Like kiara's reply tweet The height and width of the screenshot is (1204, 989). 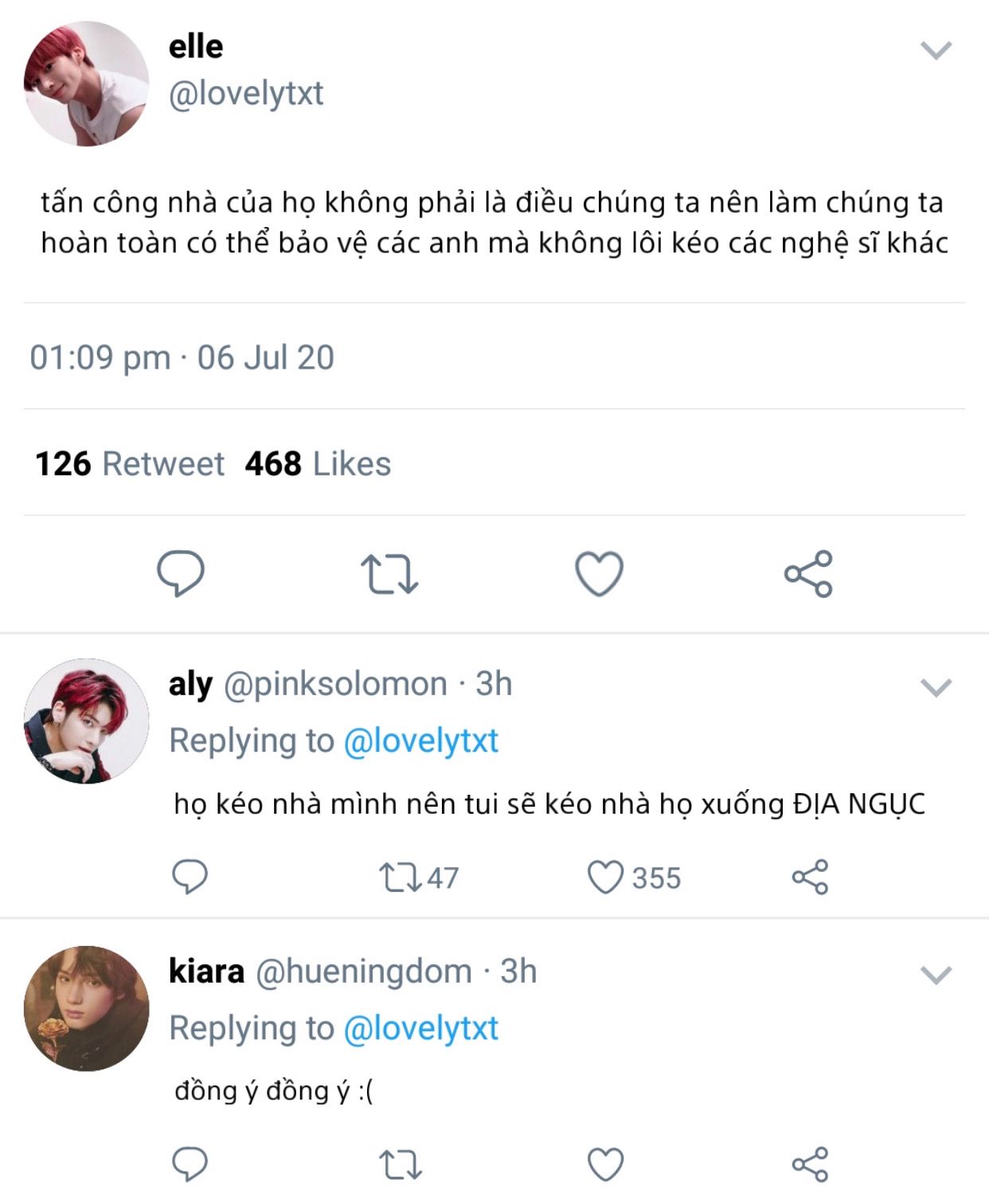click(605, 1165)
